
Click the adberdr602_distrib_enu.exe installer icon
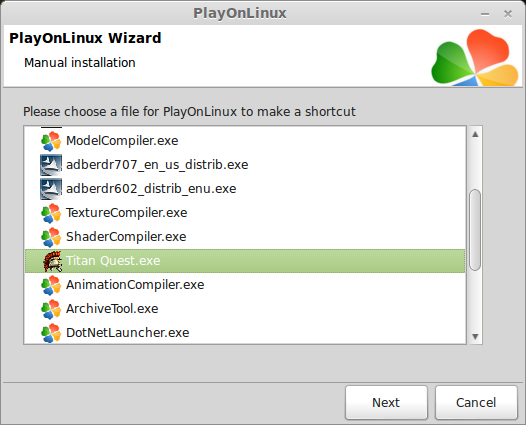[51, 189]
